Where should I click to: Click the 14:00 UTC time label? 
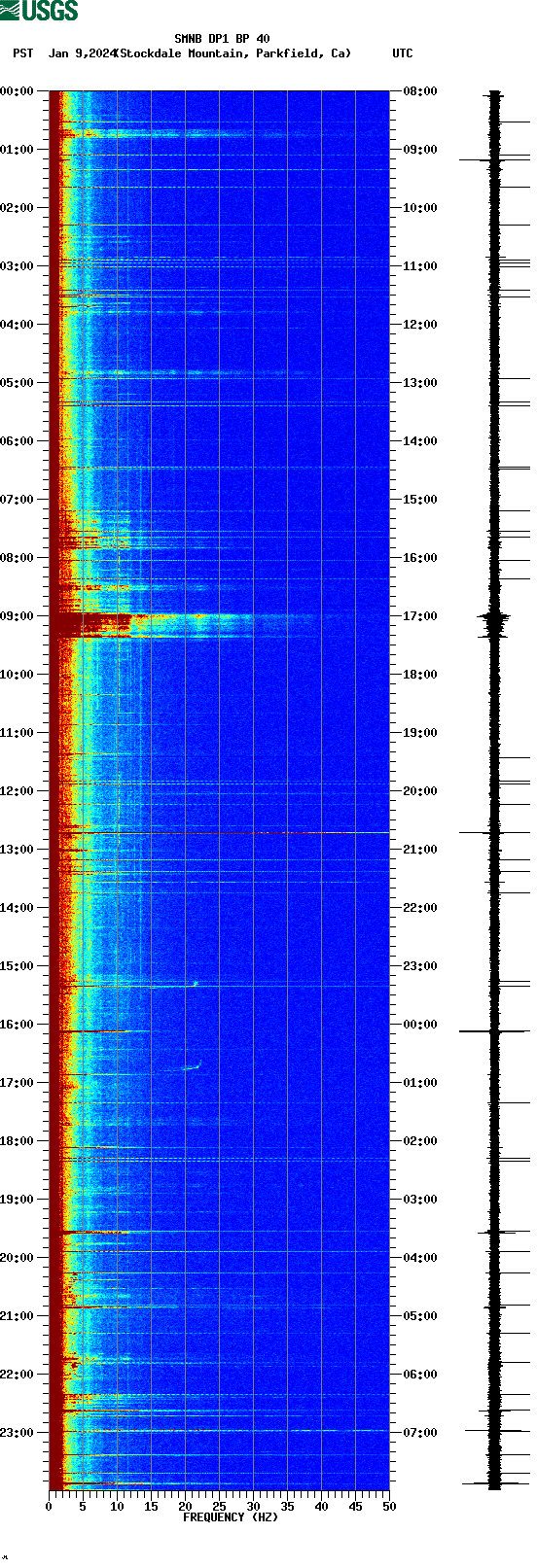pyautogui.click(x=420, y=441)
